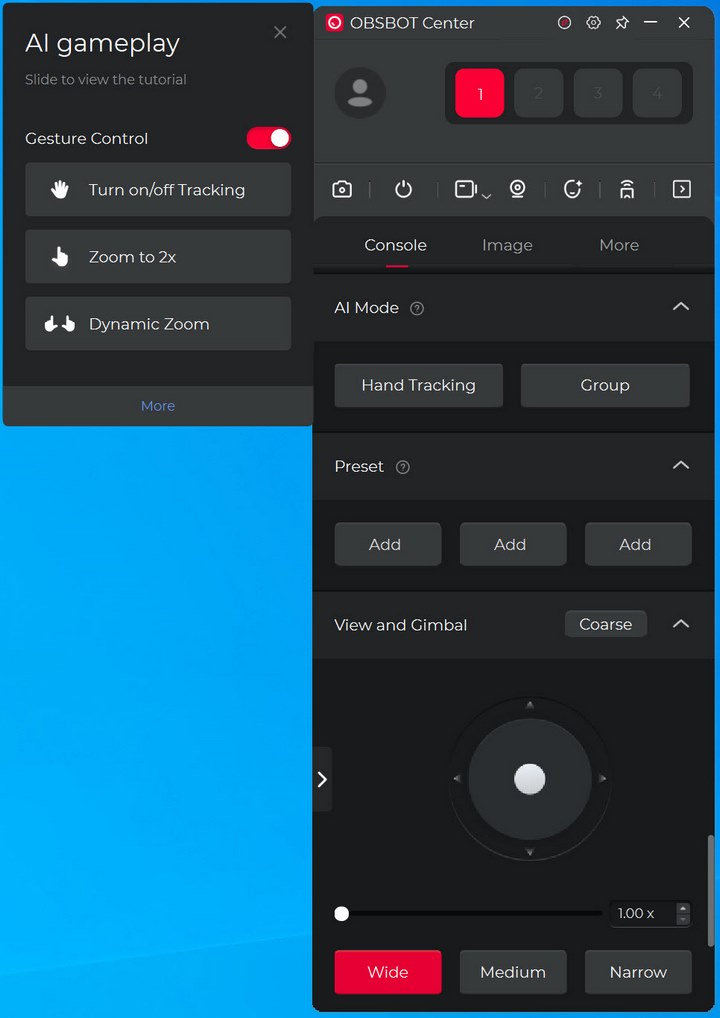The width and height of the screenshot is (720, 1018).
Task: Open the More tab
Action: (619, 245)
